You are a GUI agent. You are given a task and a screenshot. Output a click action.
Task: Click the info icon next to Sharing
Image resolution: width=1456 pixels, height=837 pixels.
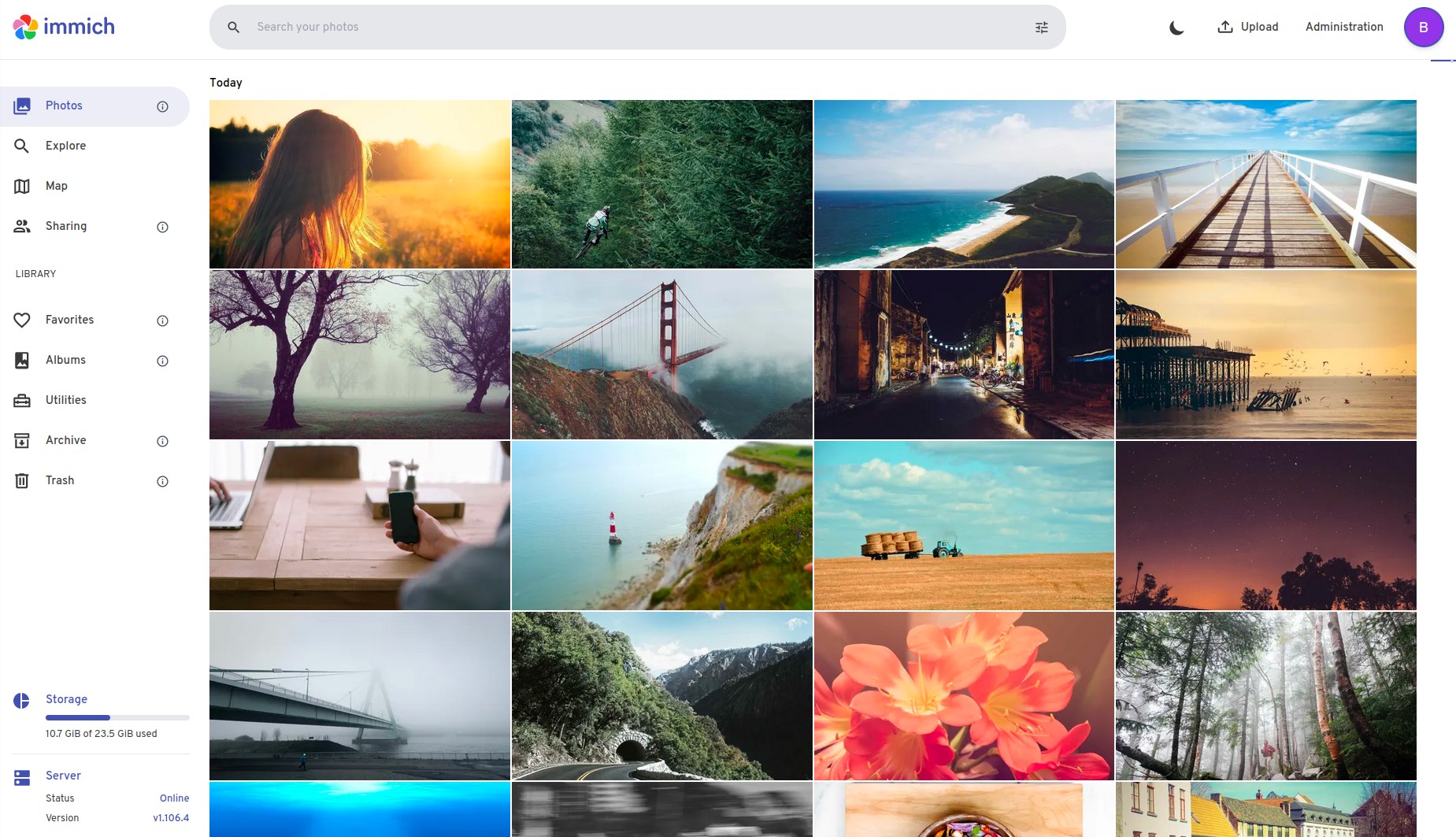click(162, 227)
